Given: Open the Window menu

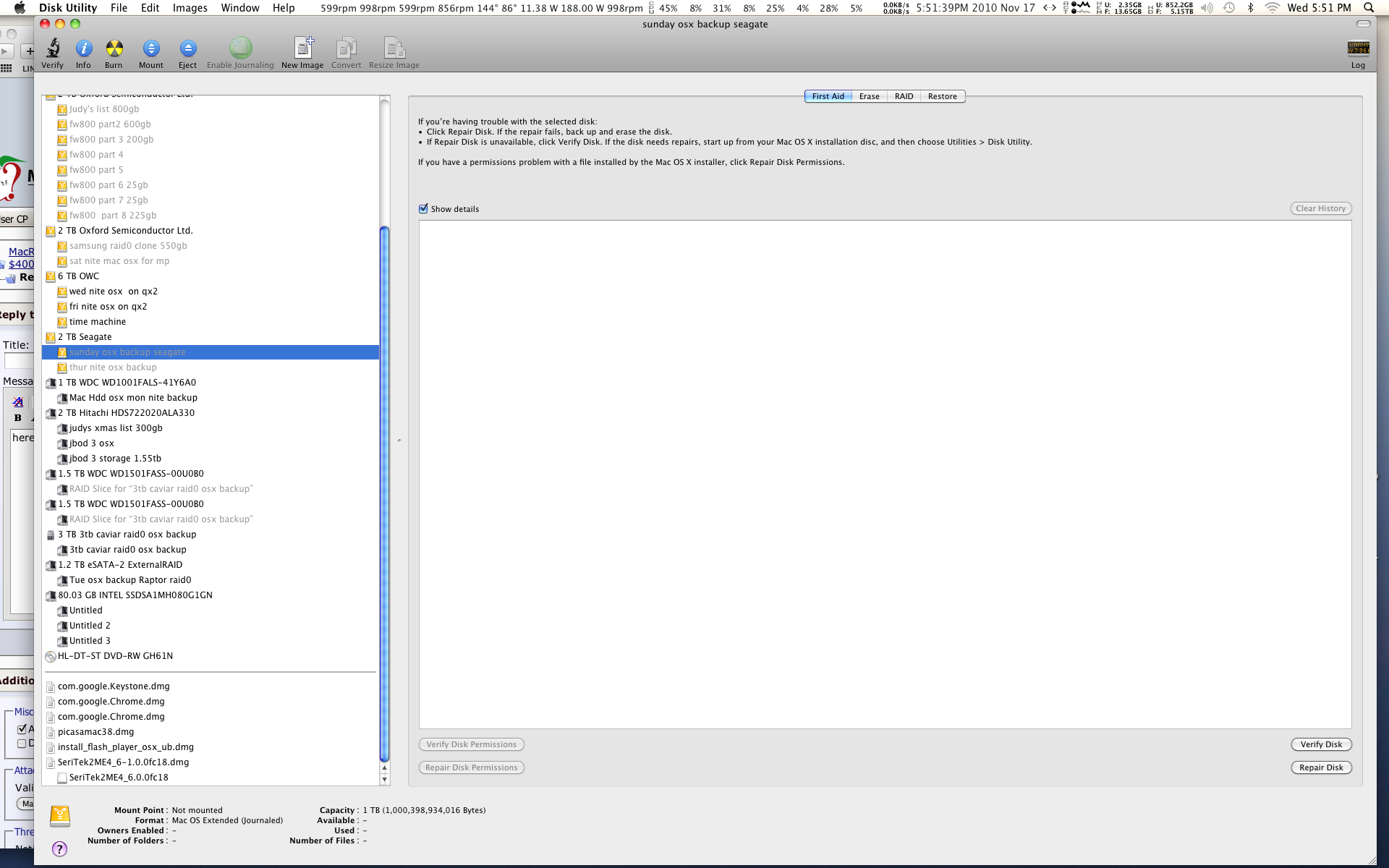Looking at the screenshot, I should 240,8.
